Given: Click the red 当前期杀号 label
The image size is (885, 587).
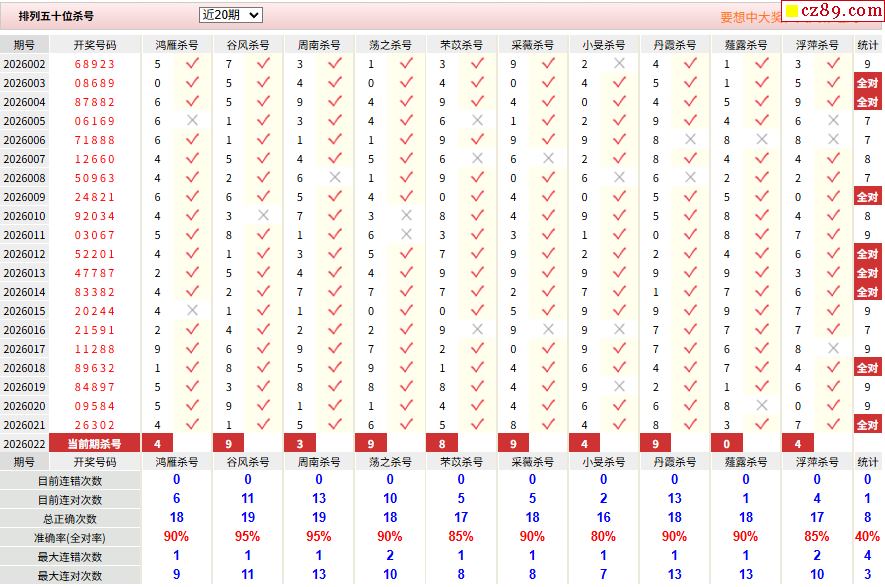Looking at the screenshot, I should [94, 443].
